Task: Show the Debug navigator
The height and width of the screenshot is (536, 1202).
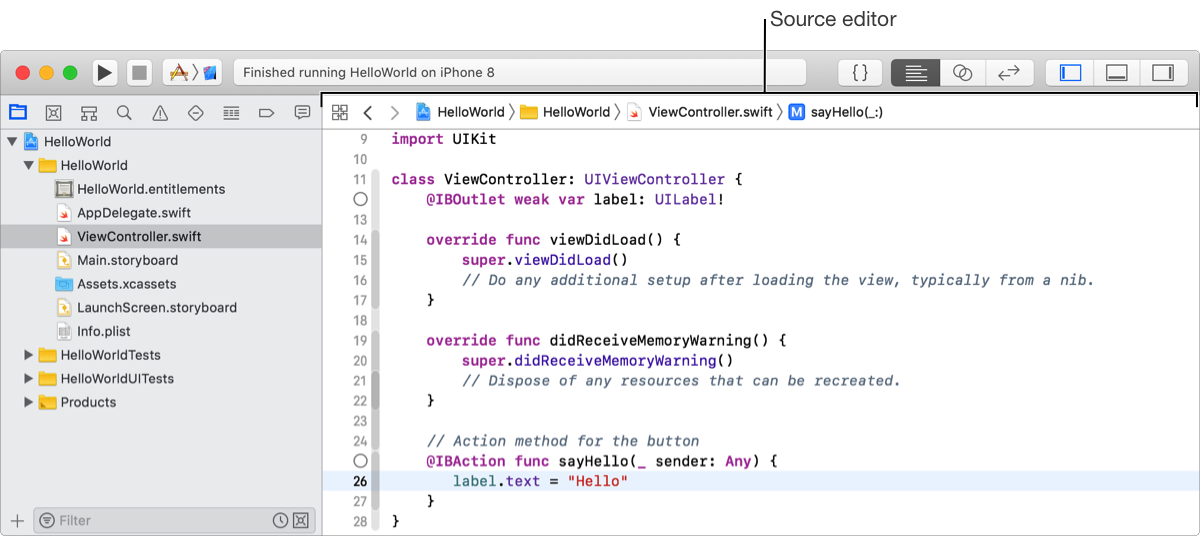Action: [231, 113]
